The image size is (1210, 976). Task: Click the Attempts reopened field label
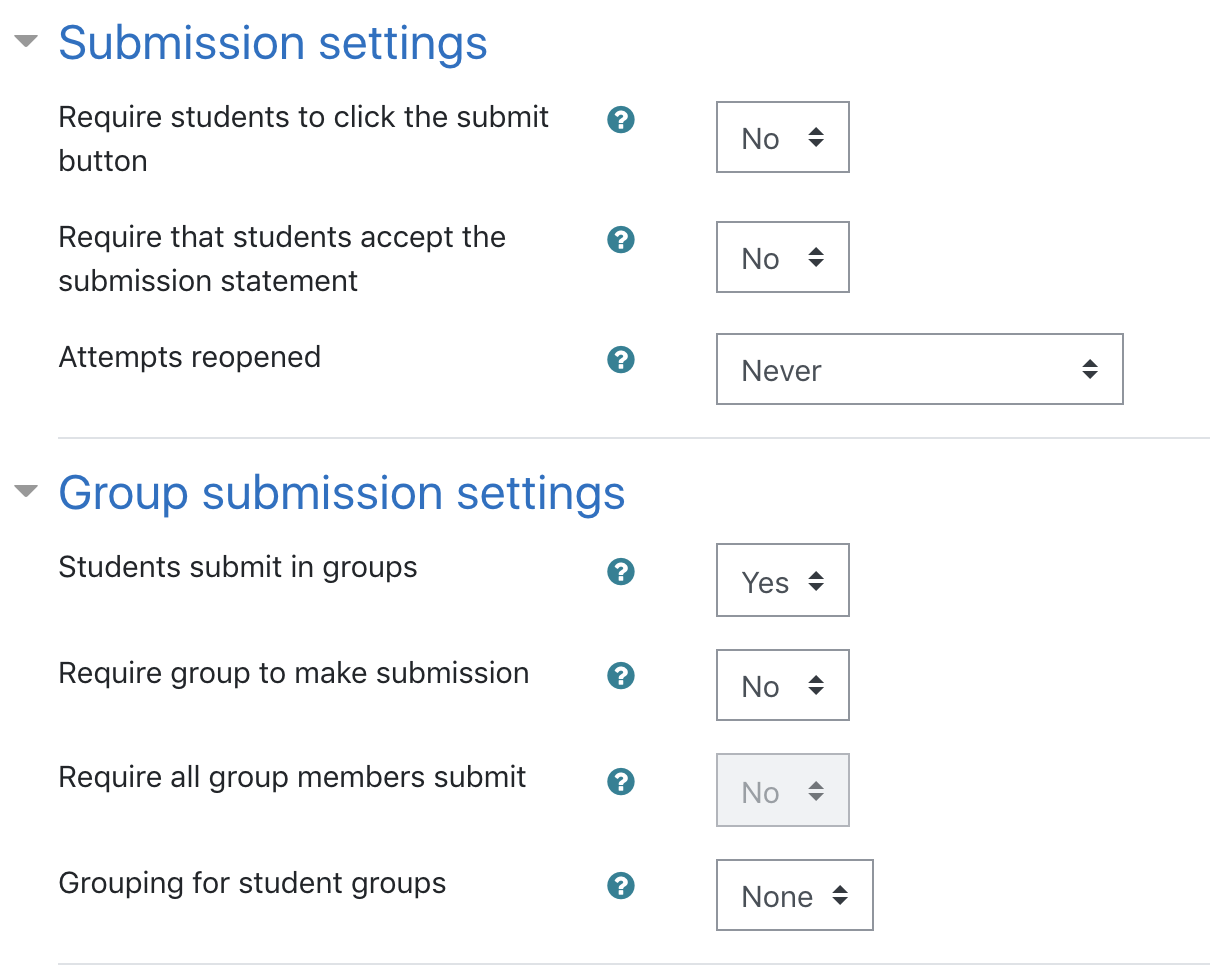point(190,357)
